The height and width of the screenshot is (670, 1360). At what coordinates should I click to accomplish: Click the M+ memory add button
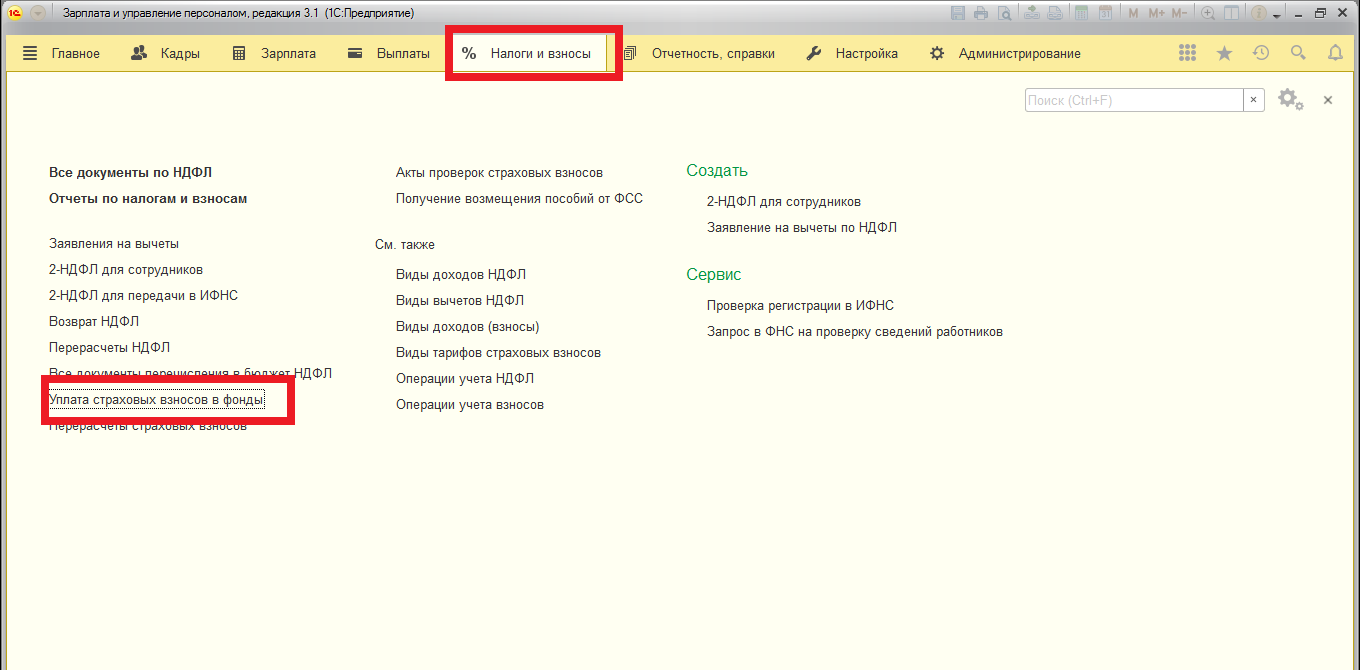pos(1157,13)
